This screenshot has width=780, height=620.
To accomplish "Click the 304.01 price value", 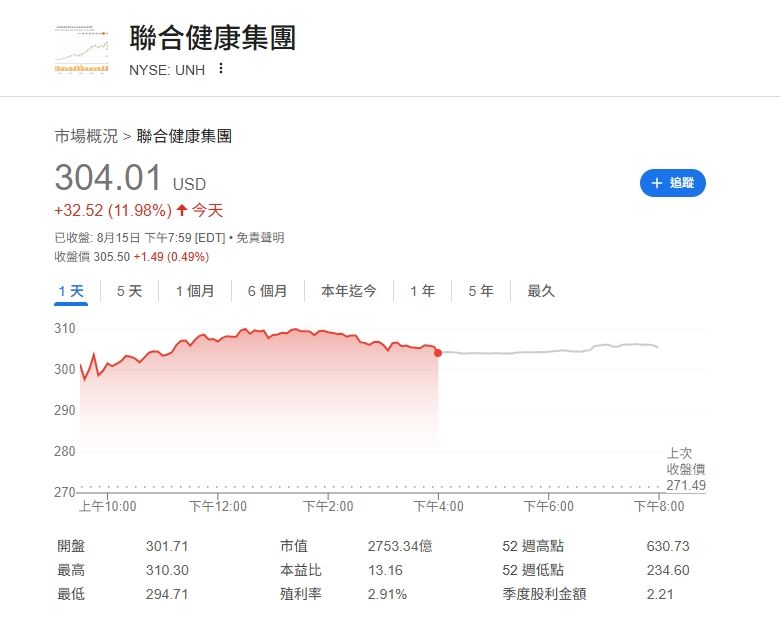I will pos(108,178).
